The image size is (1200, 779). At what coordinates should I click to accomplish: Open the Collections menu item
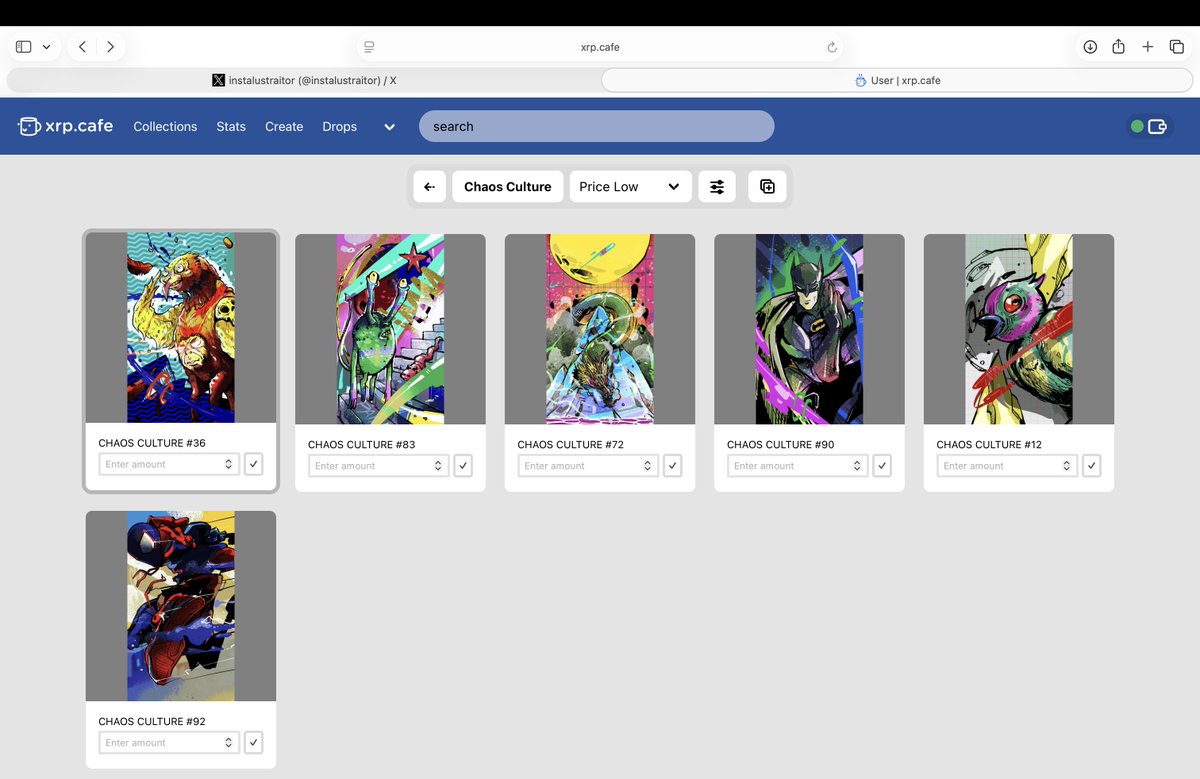tap(165, 127)
